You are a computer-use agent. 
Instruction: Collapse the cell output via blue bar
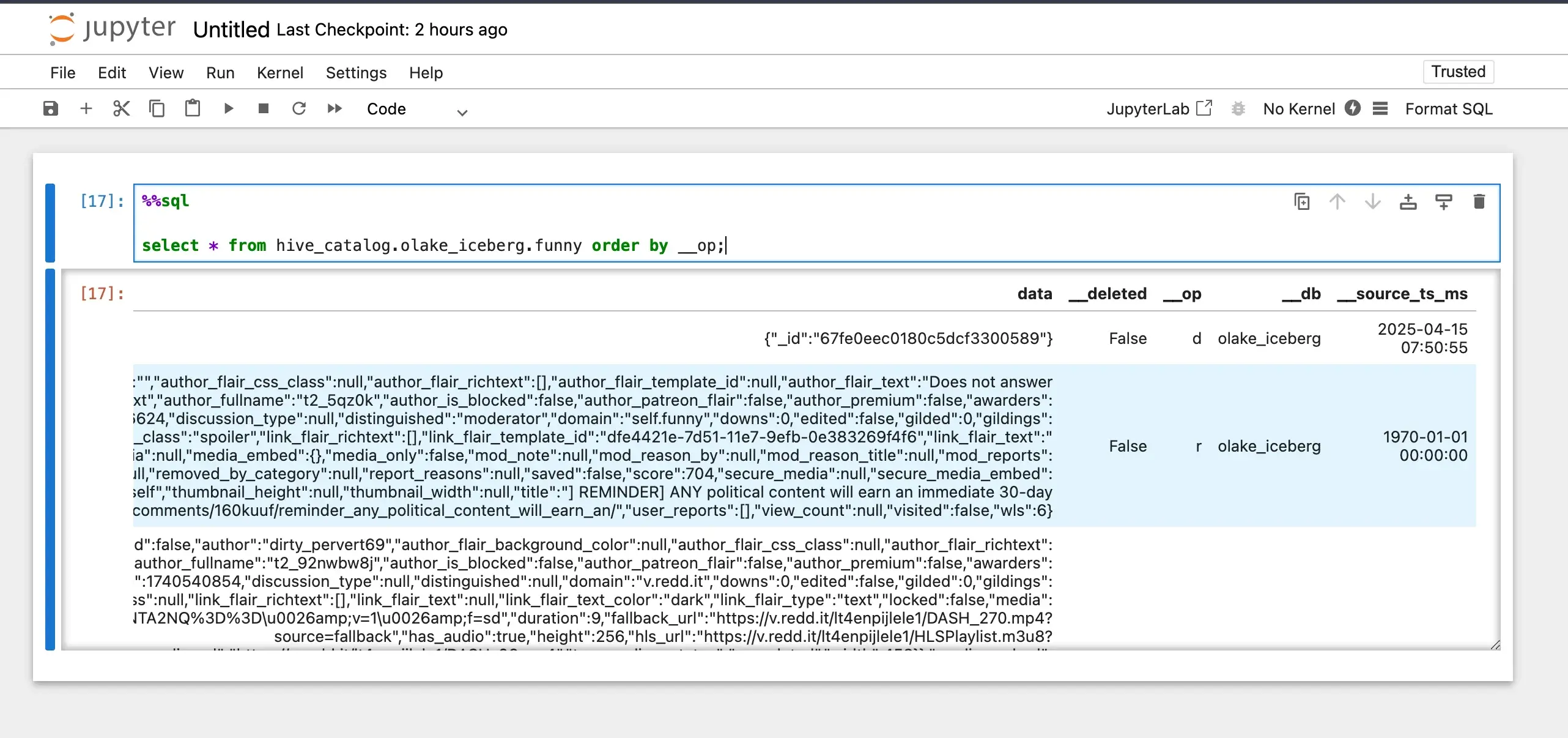50,459
